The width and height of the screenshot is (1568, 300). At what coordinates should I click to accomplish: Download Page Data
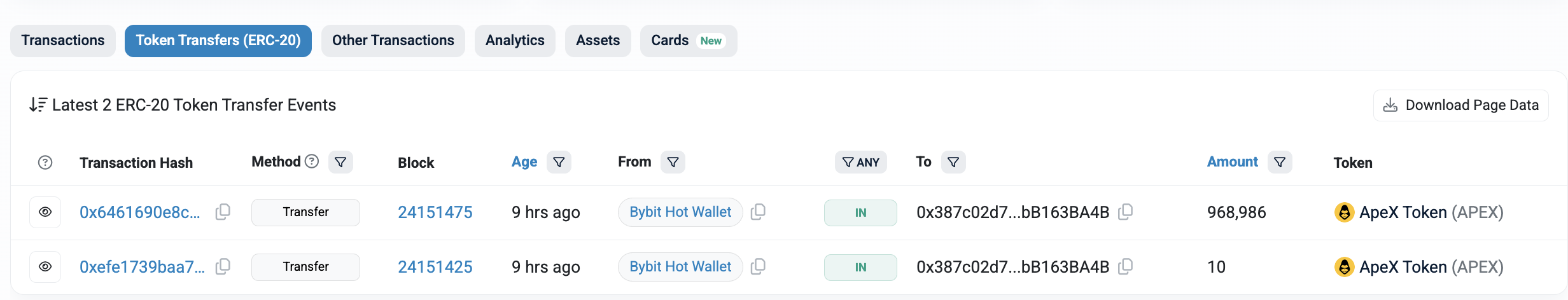pos(1461,106)
